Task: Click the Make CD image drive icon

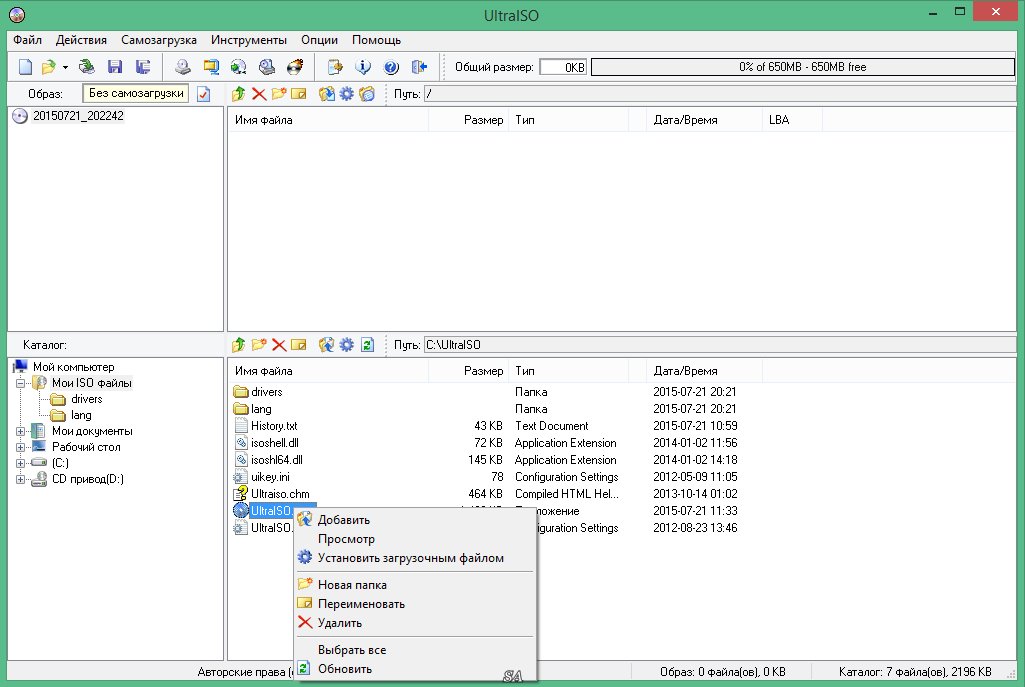Action: point(182,67)
